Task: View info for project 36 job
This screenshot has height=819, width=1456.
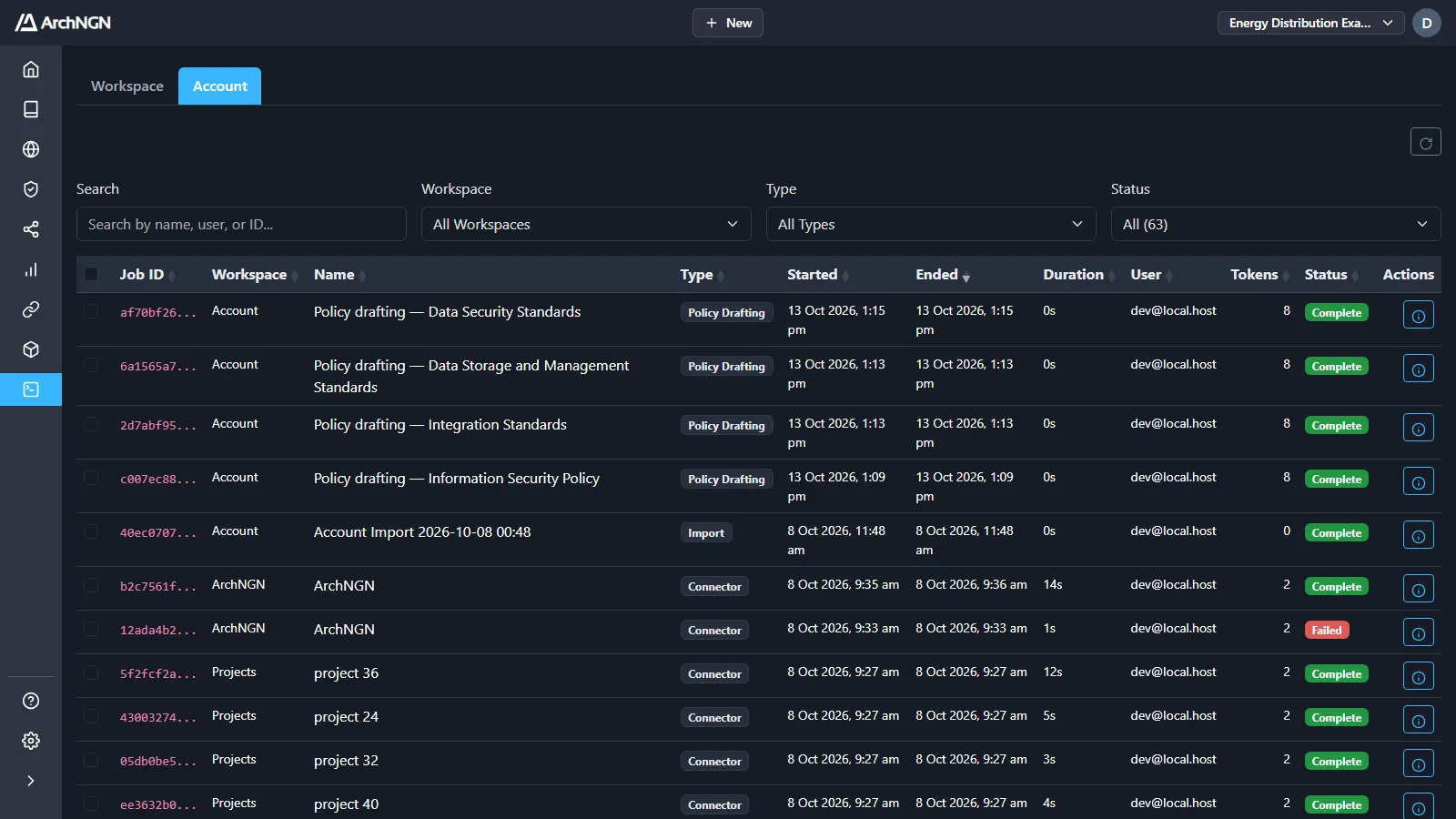Action: pos(1418,675)
